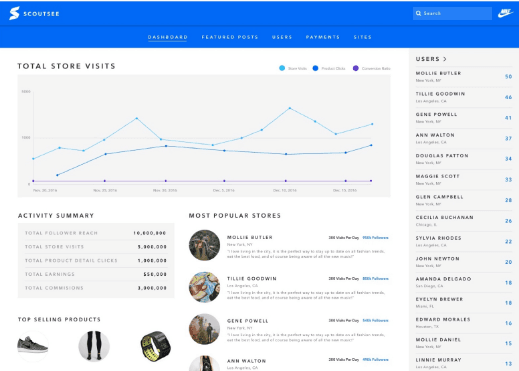Toggle Store Visits series in chart legend
Image resolution: width=519 pixels, height=371 pixels.
point(293,68)
